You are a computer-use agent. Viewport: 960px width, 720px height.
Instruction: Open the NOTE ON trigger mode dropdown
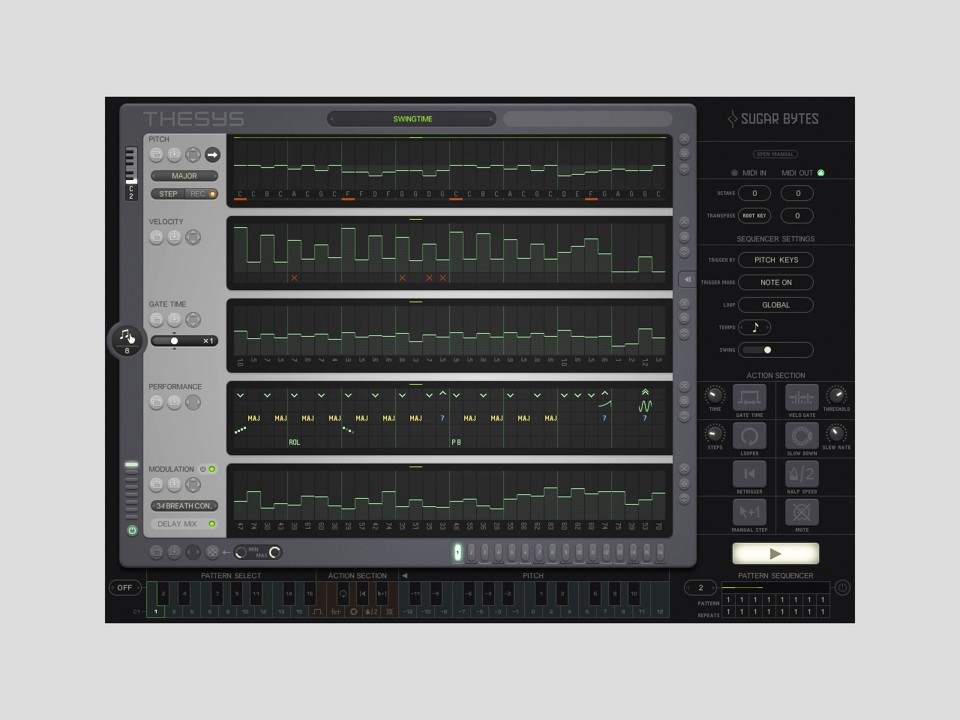click(x=776, y=282)
